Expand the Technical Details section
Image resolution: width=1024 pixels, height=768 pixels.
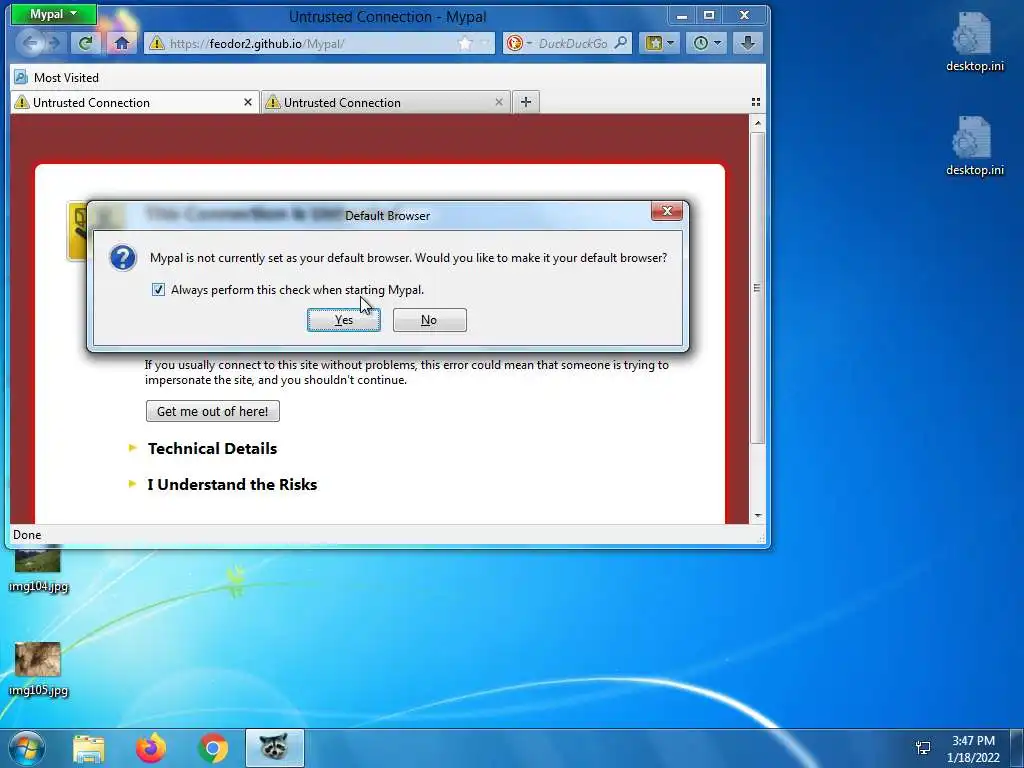pyautogui.click(x=212, y=449)
